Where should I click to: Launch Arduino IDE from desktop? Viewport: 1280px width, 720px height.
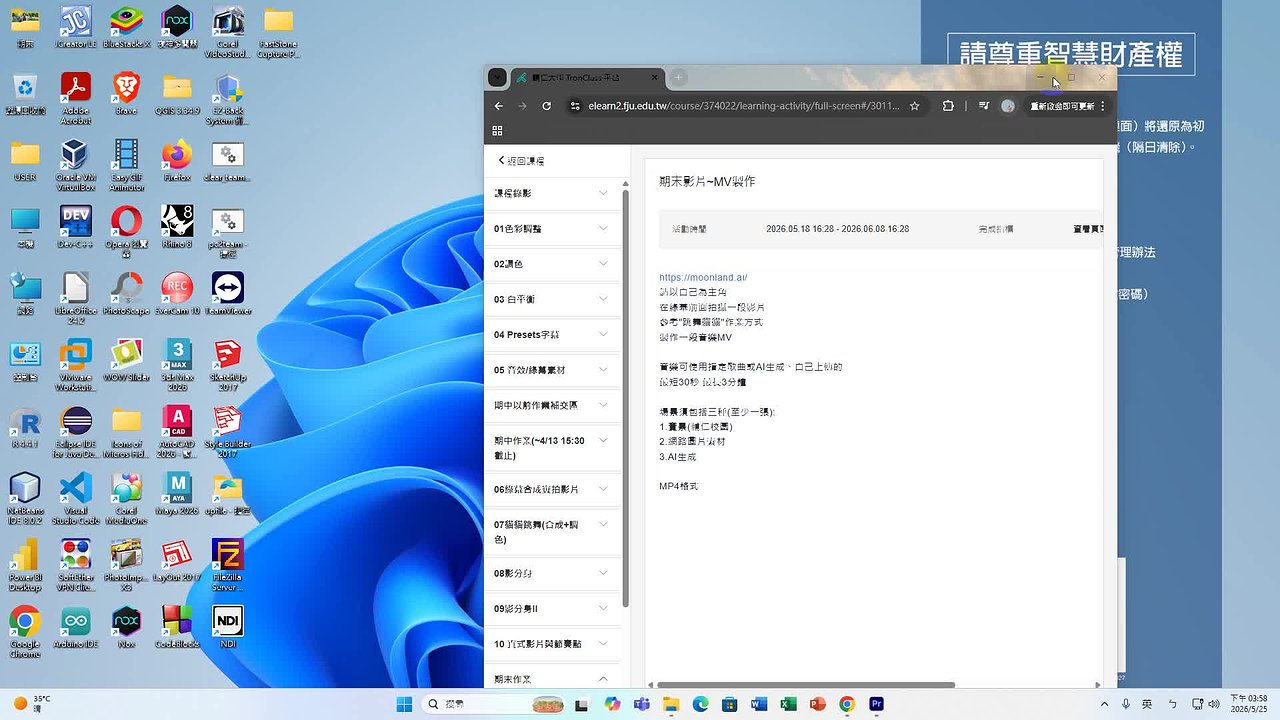point(76,628)
